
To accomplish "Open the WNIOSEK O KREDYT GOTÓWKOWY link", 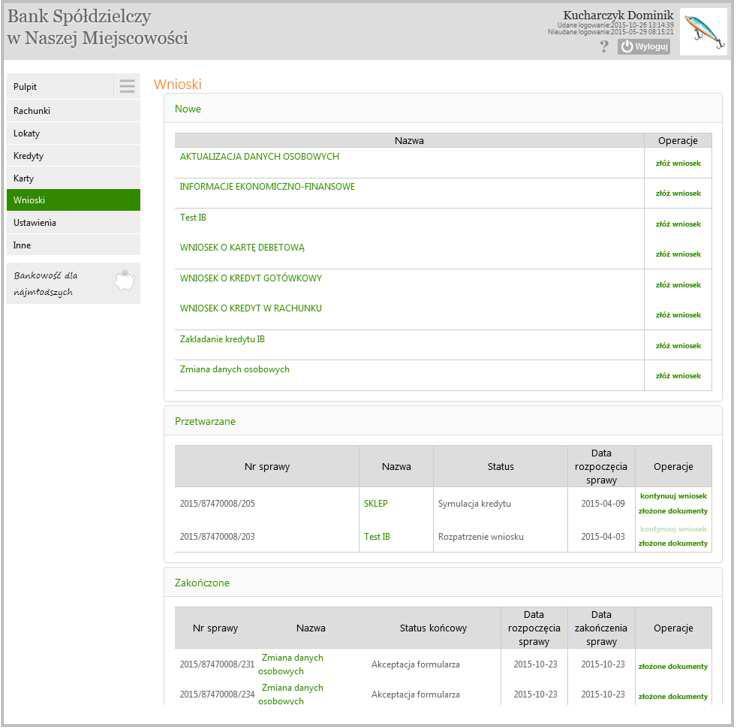I will tap(251, 278).
